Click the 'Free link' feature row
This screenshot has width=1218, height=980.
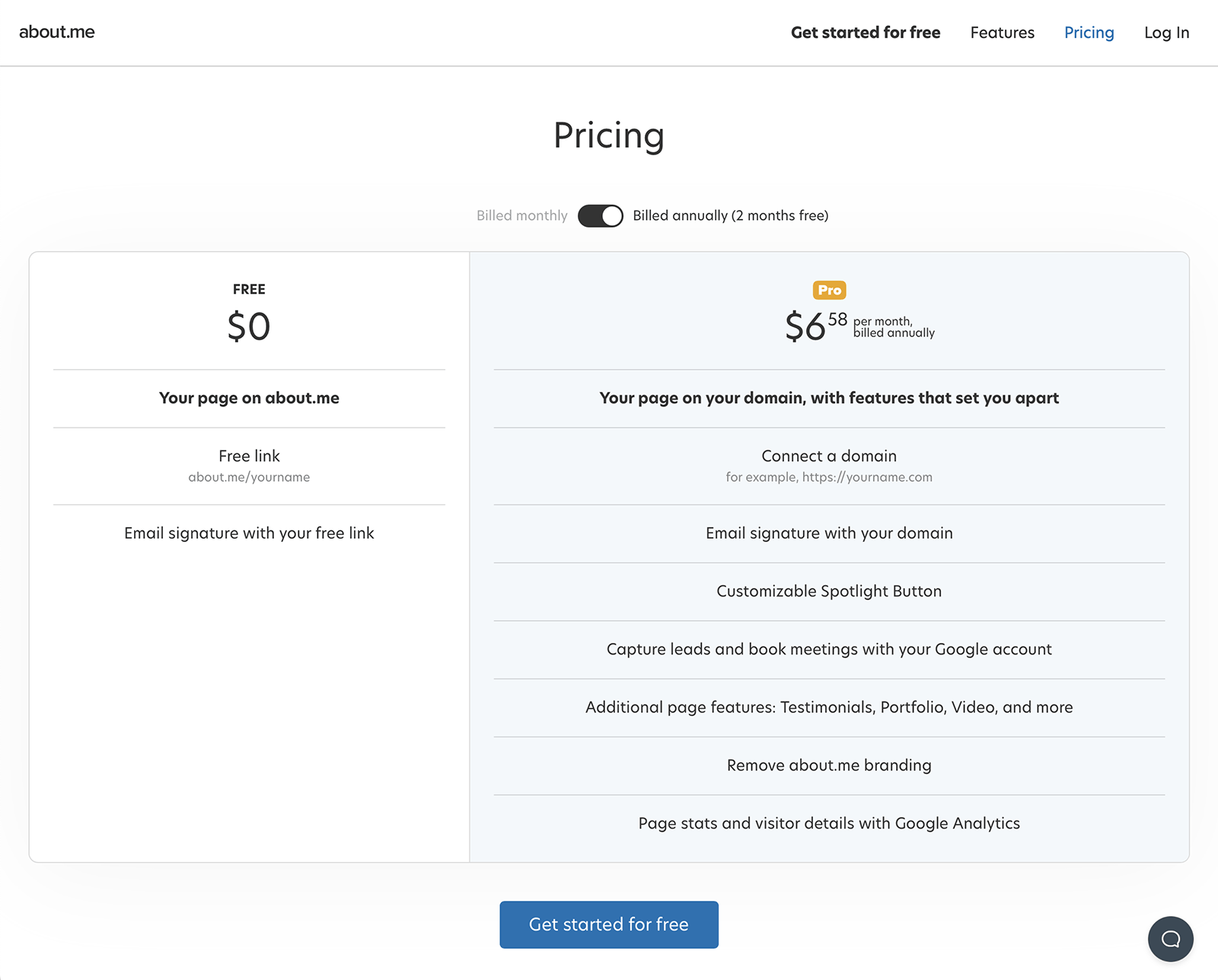point(249,466)
